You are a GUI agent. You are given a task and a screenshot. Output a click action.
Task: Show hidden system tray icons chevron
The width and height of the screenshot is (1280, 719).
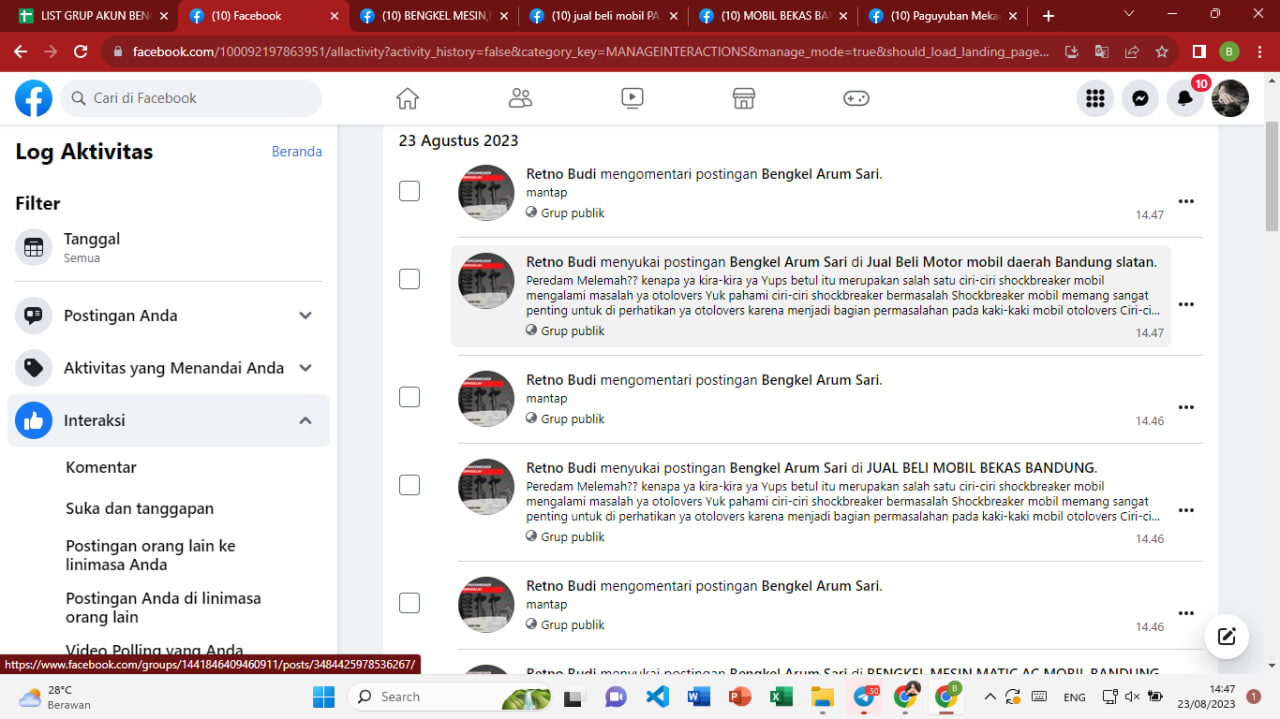(x=990, y=696)
